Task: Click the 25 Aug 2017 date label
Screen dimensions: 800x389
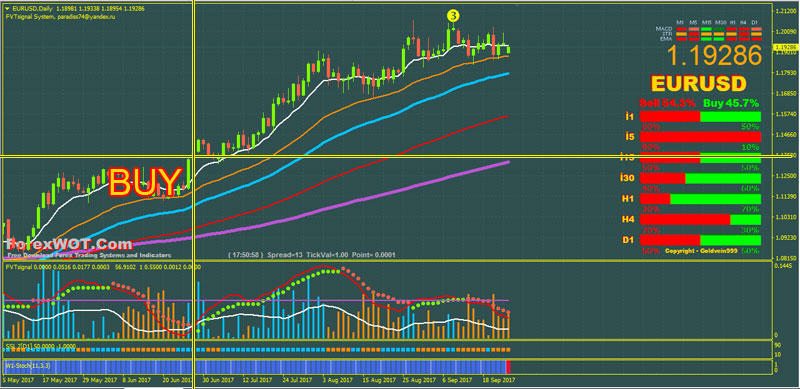Action: (419, 380)
